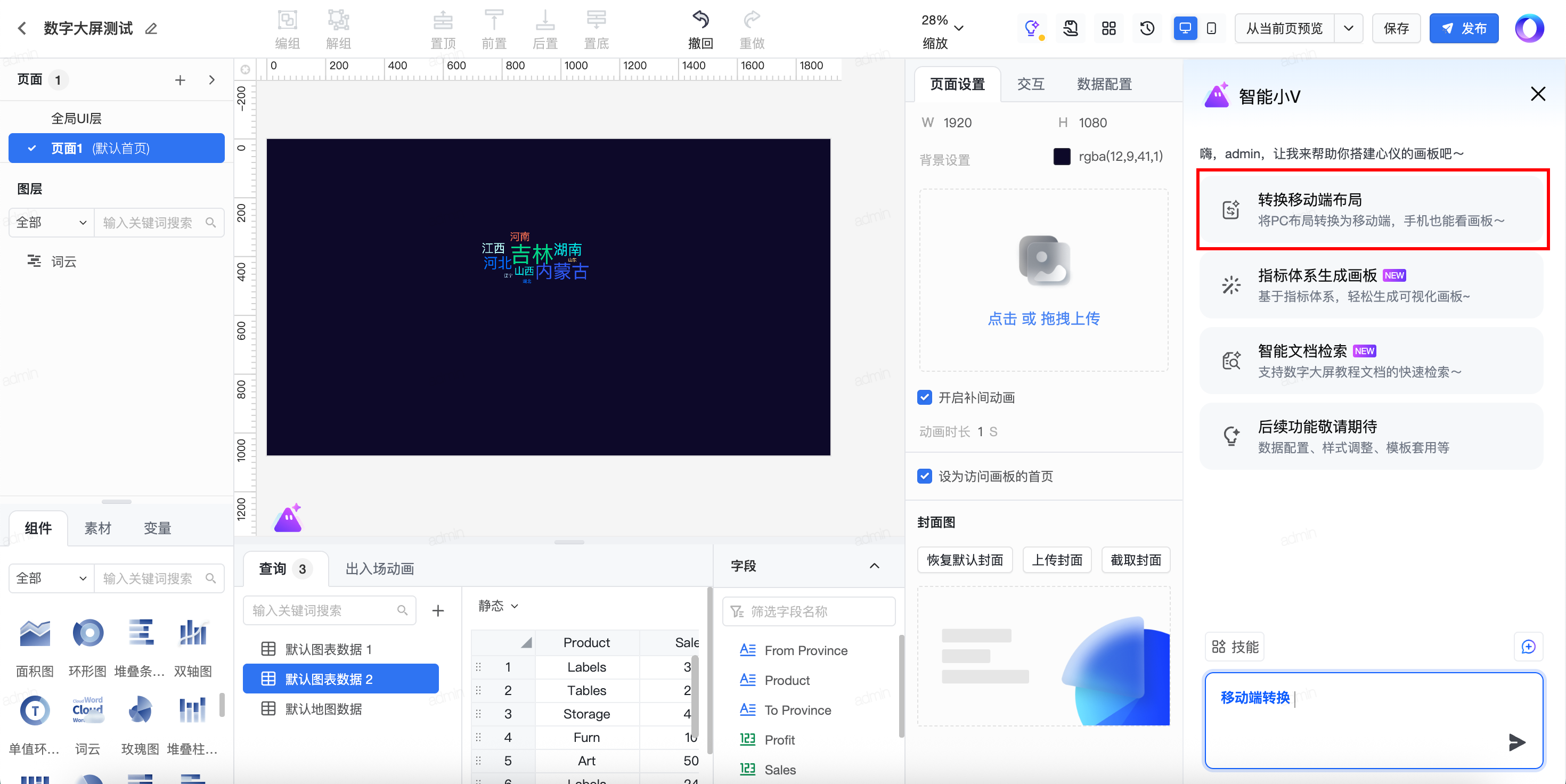Open the grid layout icon in toolbar
Image resolution: width=1566 pixels, height=784 pixels.
click(1109, 29)
